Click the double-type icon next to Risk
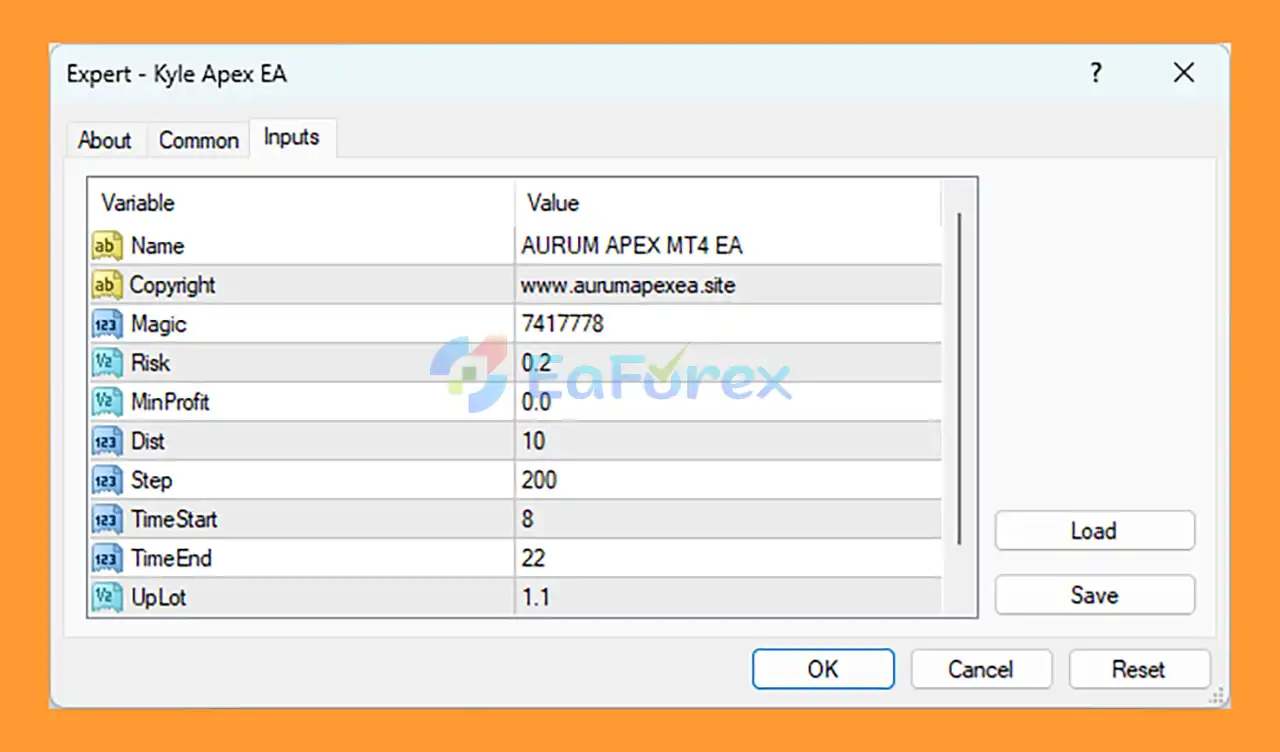The width and height of the screenshot is (1280, 752). pyautogui.click(x=107, y=363)
